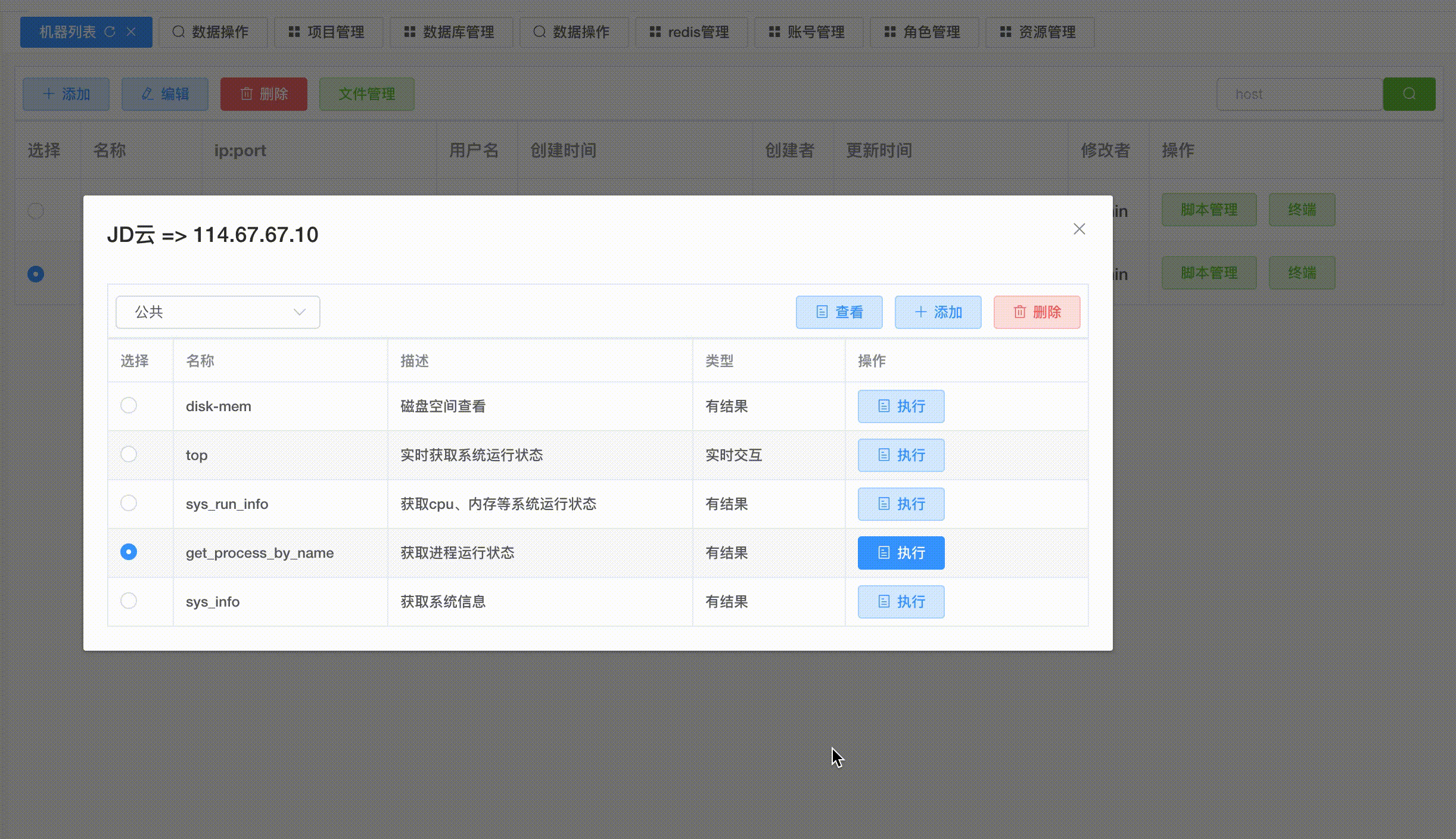Click the magnifier icon beside 数据操作
This screenshot has height=839, width=1456.
click(x=178, y=32)
